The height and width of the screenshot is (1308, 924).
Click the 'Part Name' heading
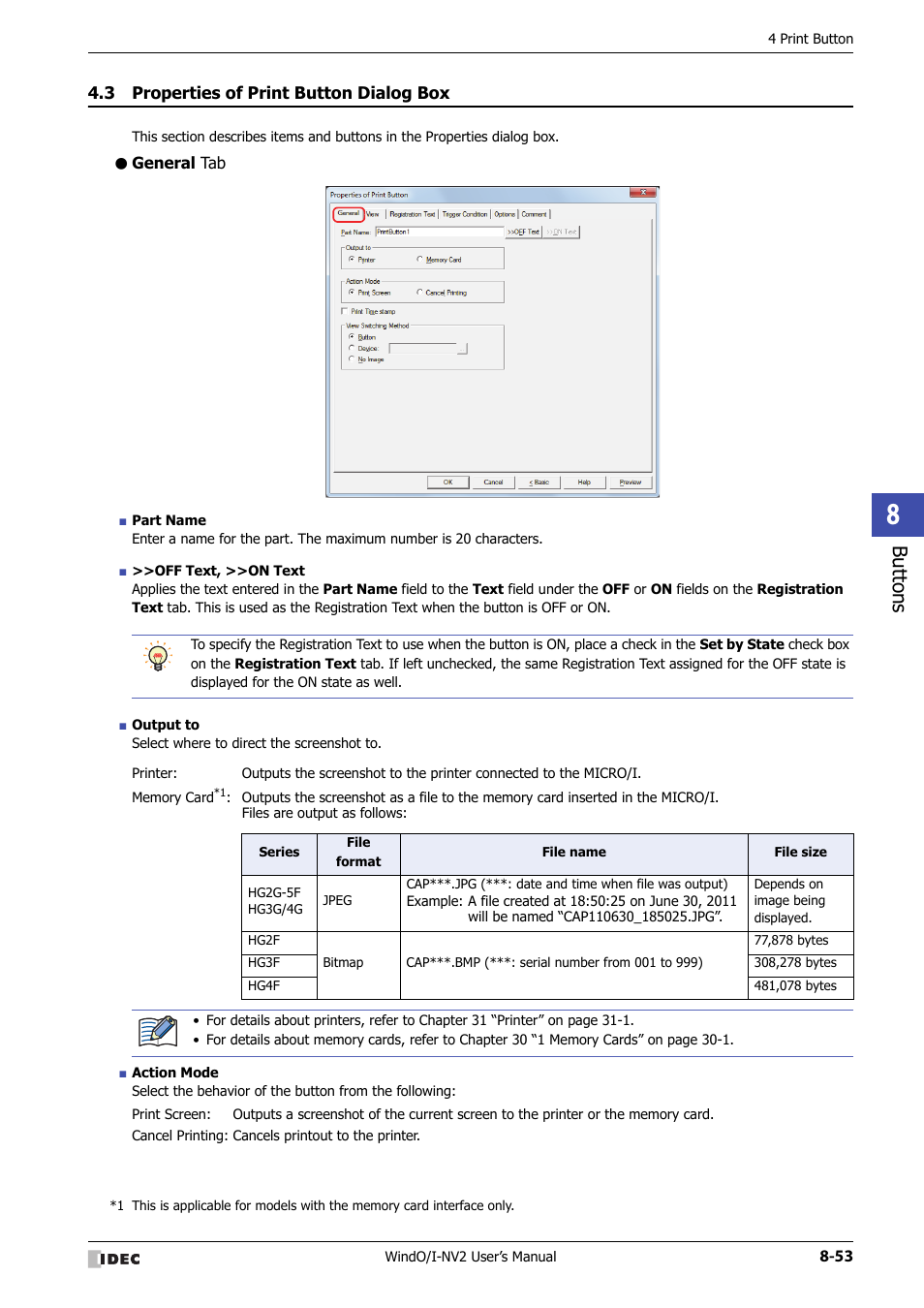169,520
